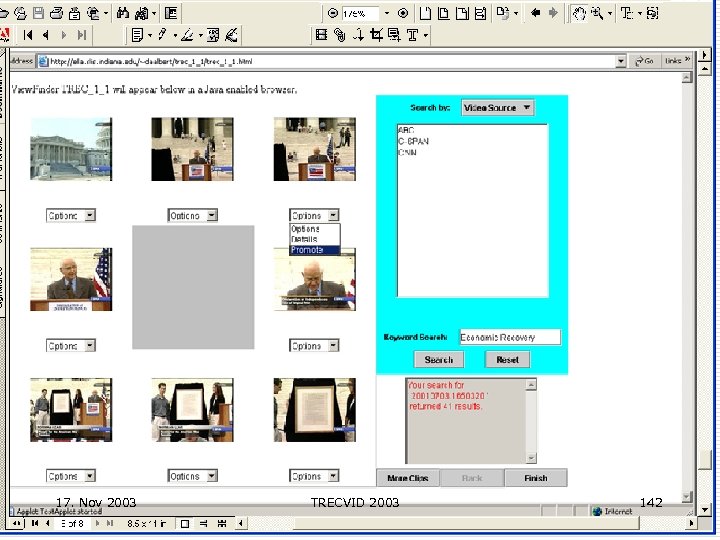Select the Pencil drawing tool
720x540 pixels.
pos(162,35)
